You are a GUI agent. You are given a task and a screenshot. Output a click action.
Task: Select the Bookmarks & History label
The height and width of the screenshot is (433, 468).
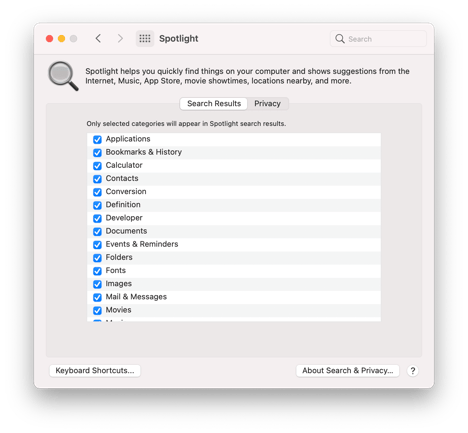pos(144,152)
